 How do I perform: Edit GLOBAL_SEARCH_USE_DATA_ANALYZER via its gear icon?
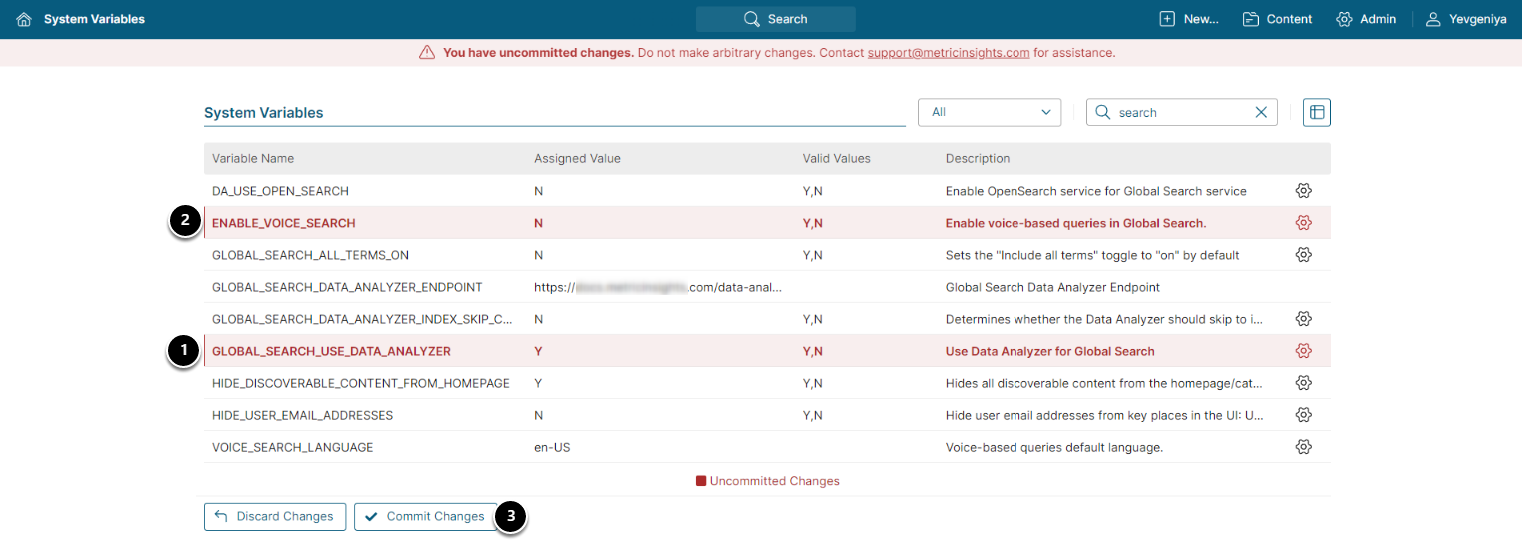coord(1303,351)
